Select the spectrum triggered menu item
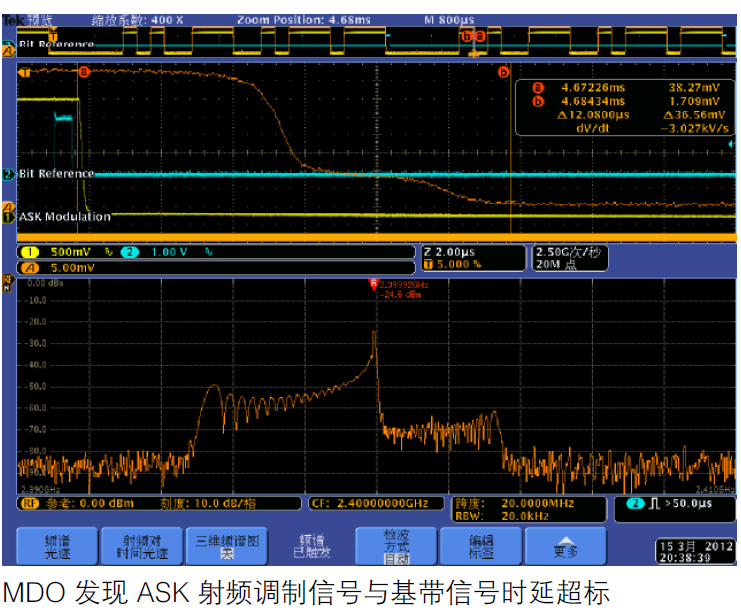 [312, 545]
